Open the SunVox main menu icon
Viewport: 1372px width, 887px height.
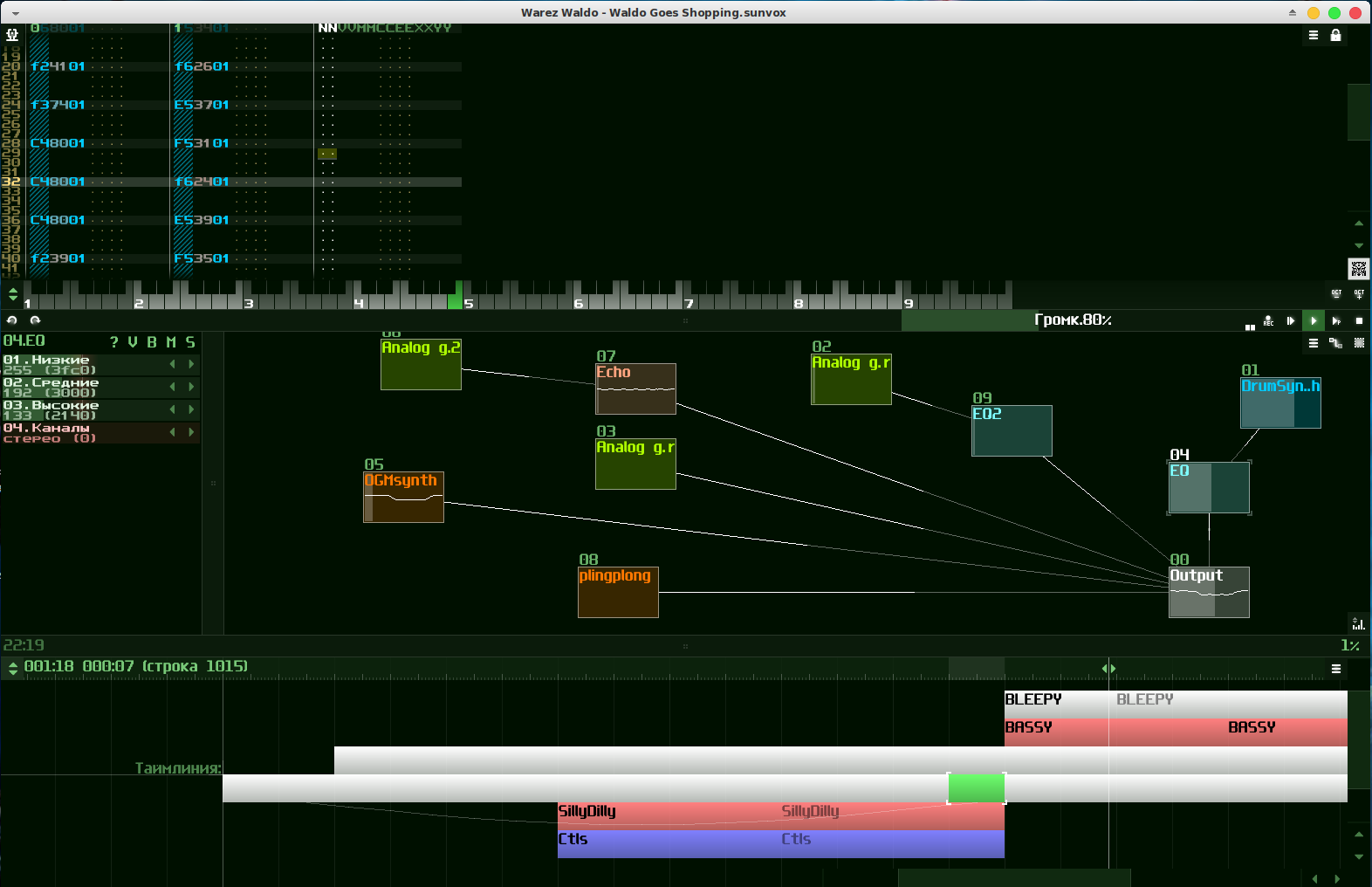(12, 35)
